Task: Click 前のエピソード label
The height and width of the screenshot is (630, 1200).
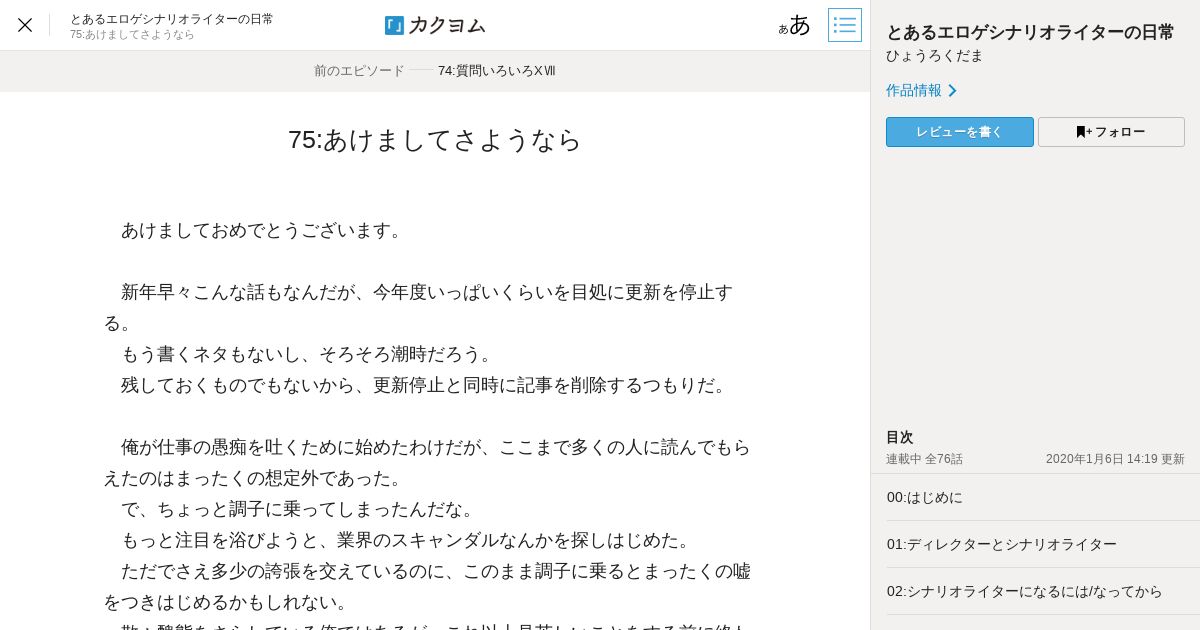Action: pos(359,71)
